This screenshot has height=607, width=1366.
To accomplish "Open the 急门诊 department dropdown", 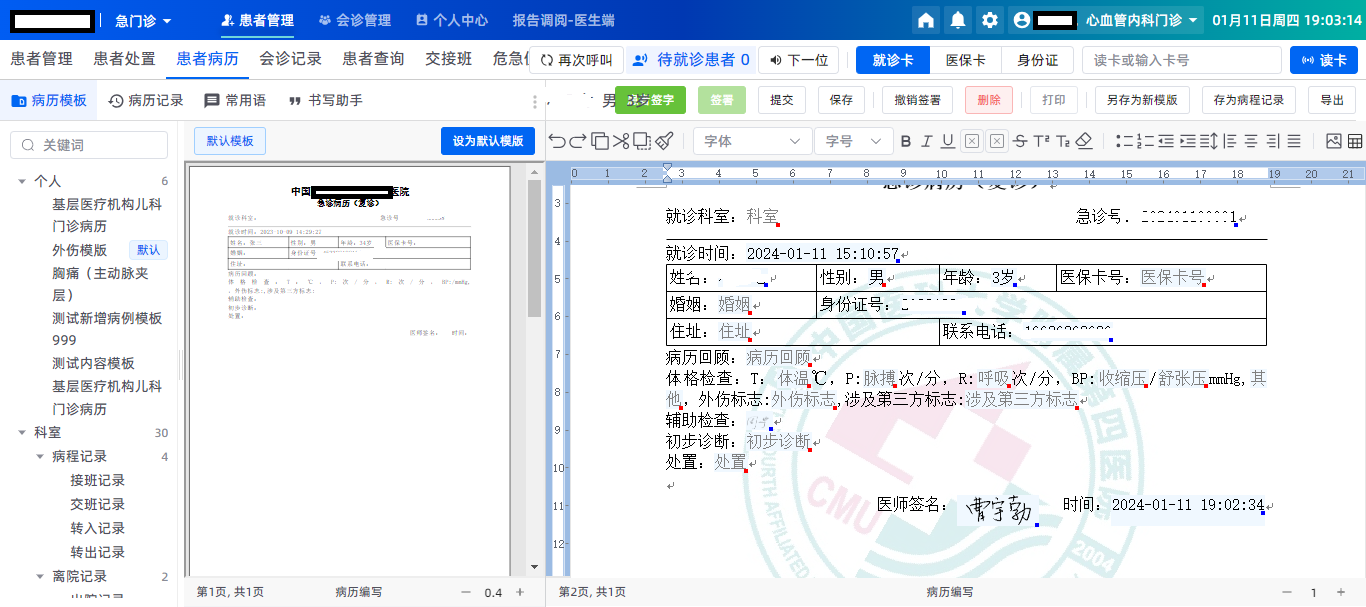I will click(x=143, y=20).
